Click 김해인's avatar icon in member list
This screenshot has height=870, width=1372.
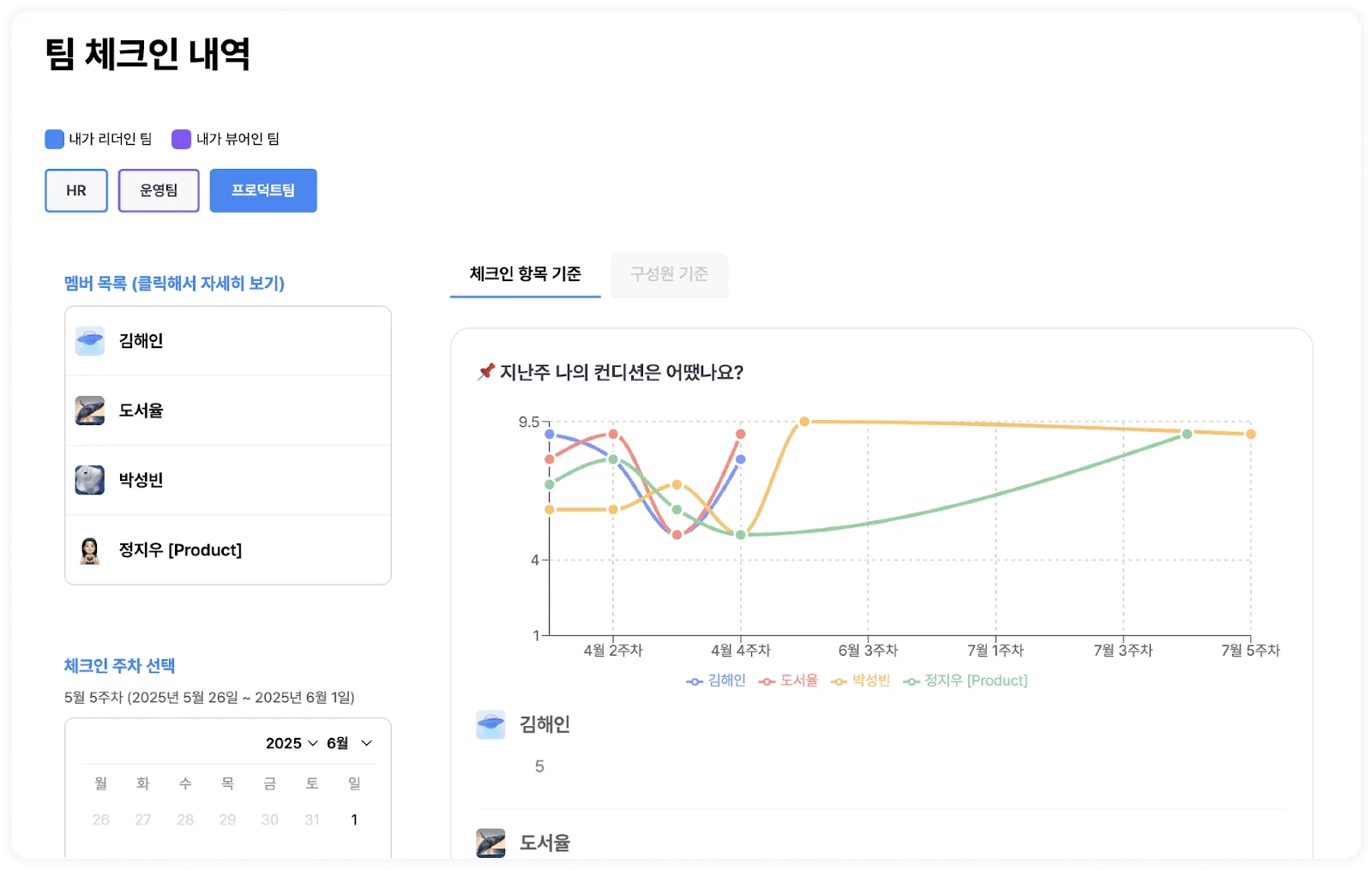[x=90, y=341]
